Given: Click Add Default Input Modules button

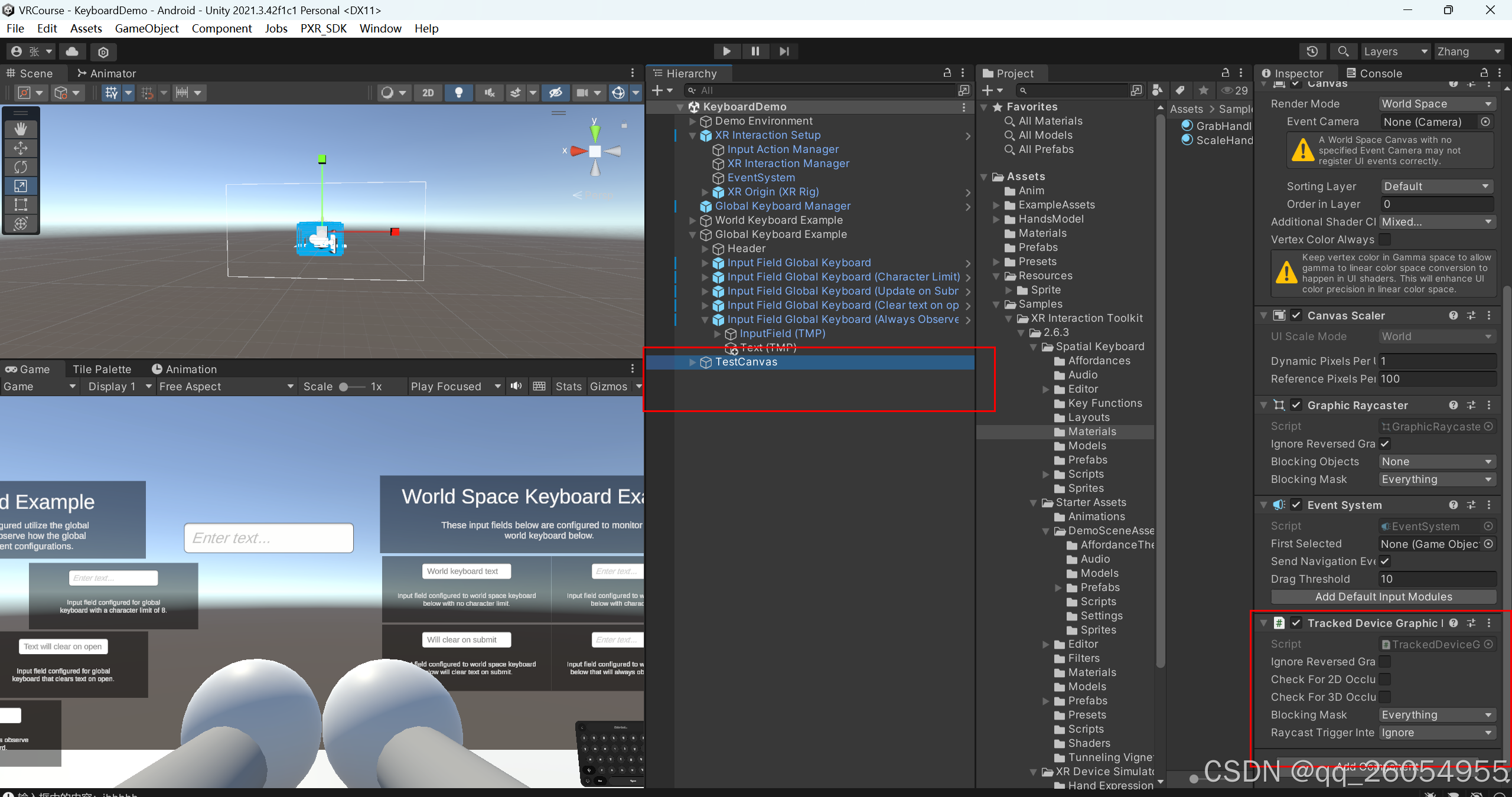Looking at the screenshot, I should tap(1383, 597).
